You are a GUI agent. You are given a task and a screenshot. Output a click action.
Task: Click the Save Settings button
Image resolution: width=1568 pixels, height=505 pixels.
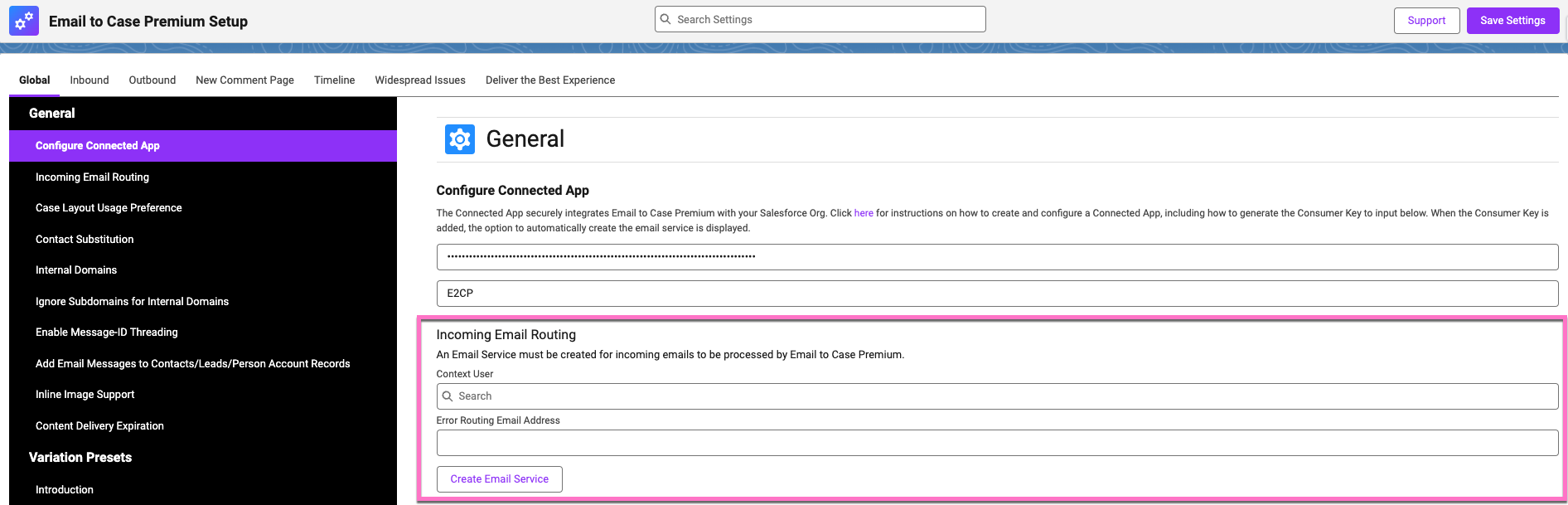(1512, 21)
